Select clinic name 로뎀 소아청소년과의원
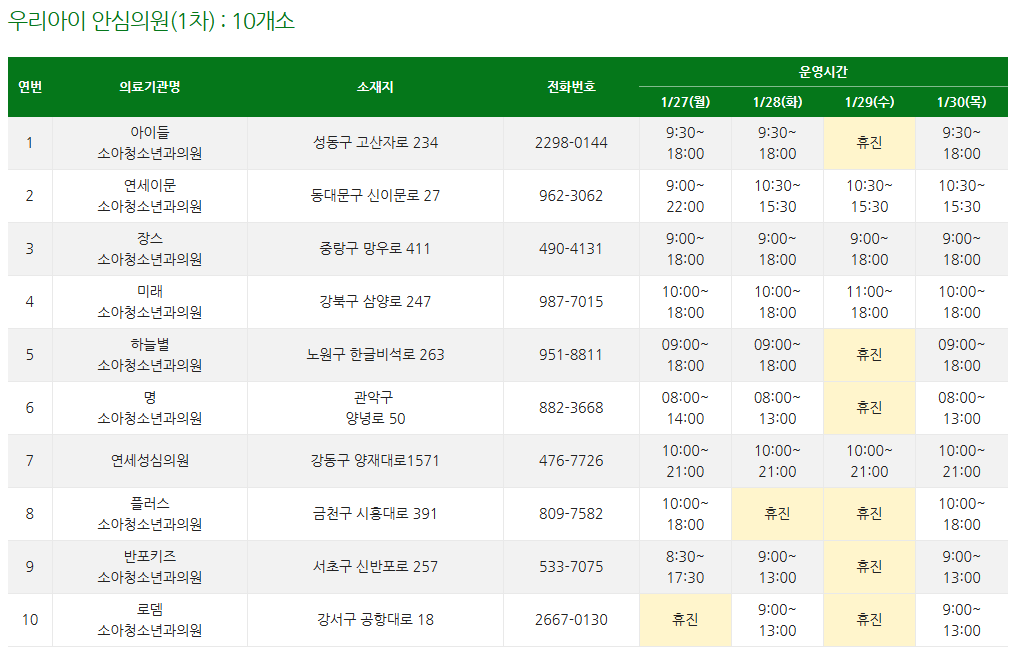The image size is (1016, 652). [150, 620]
